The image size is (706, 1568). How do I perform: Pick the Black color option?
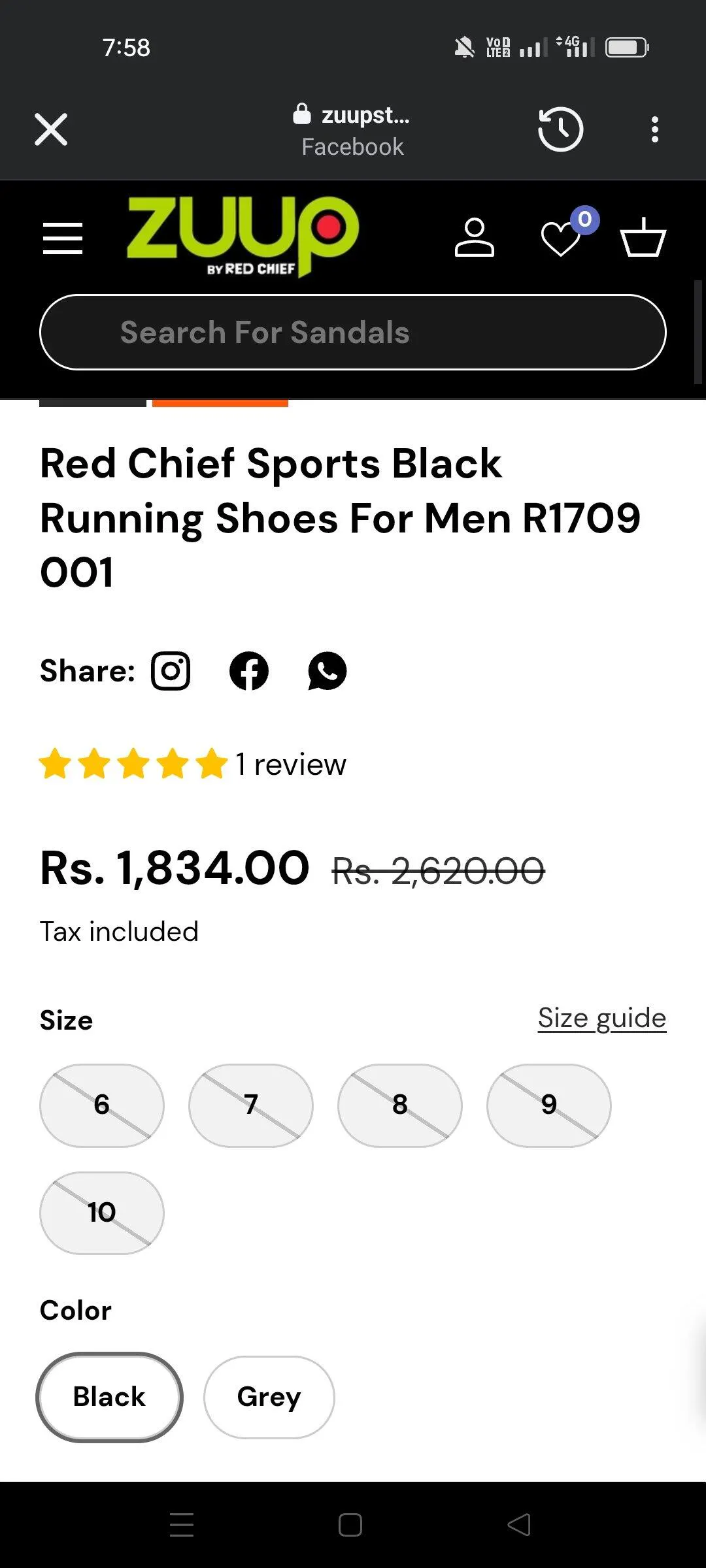(x=109, y=1397)
